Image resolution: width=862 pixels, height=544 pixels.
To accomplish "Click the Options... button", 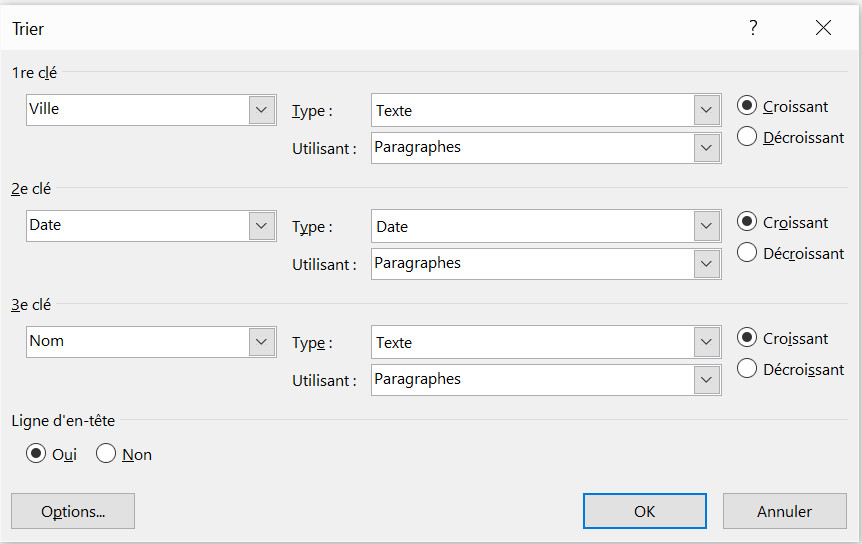I will coord(73,511).
